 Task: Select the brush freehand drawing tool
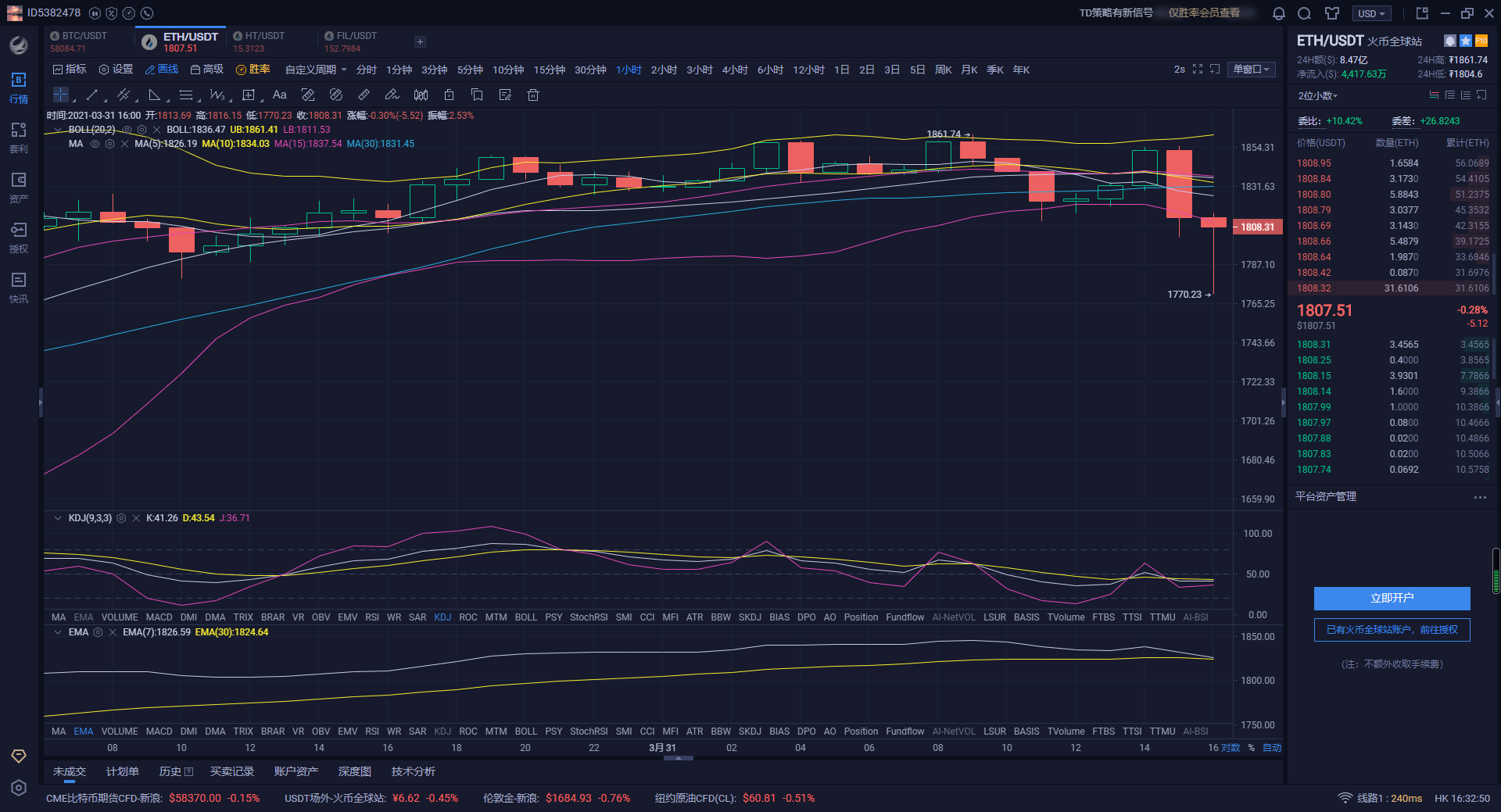coord(392,95)
